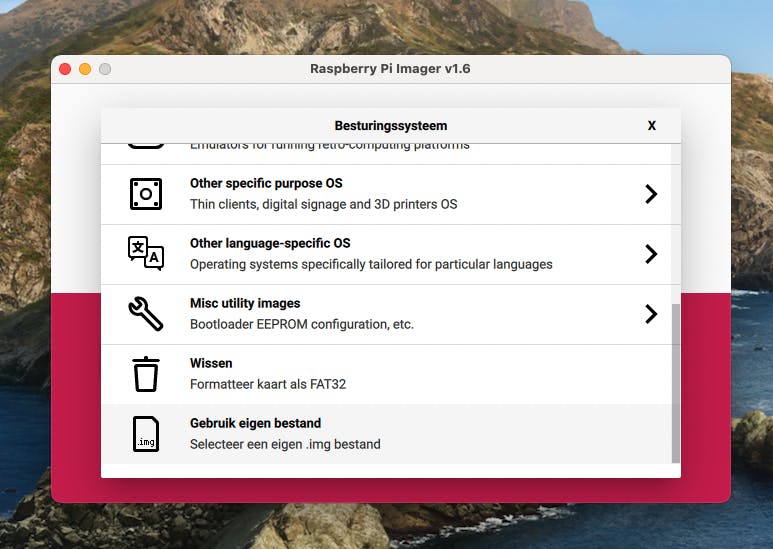Screen dimensions: 773x549
Task: Choose 'Gebruik eigen bestand' title
Action: [255, 423]
